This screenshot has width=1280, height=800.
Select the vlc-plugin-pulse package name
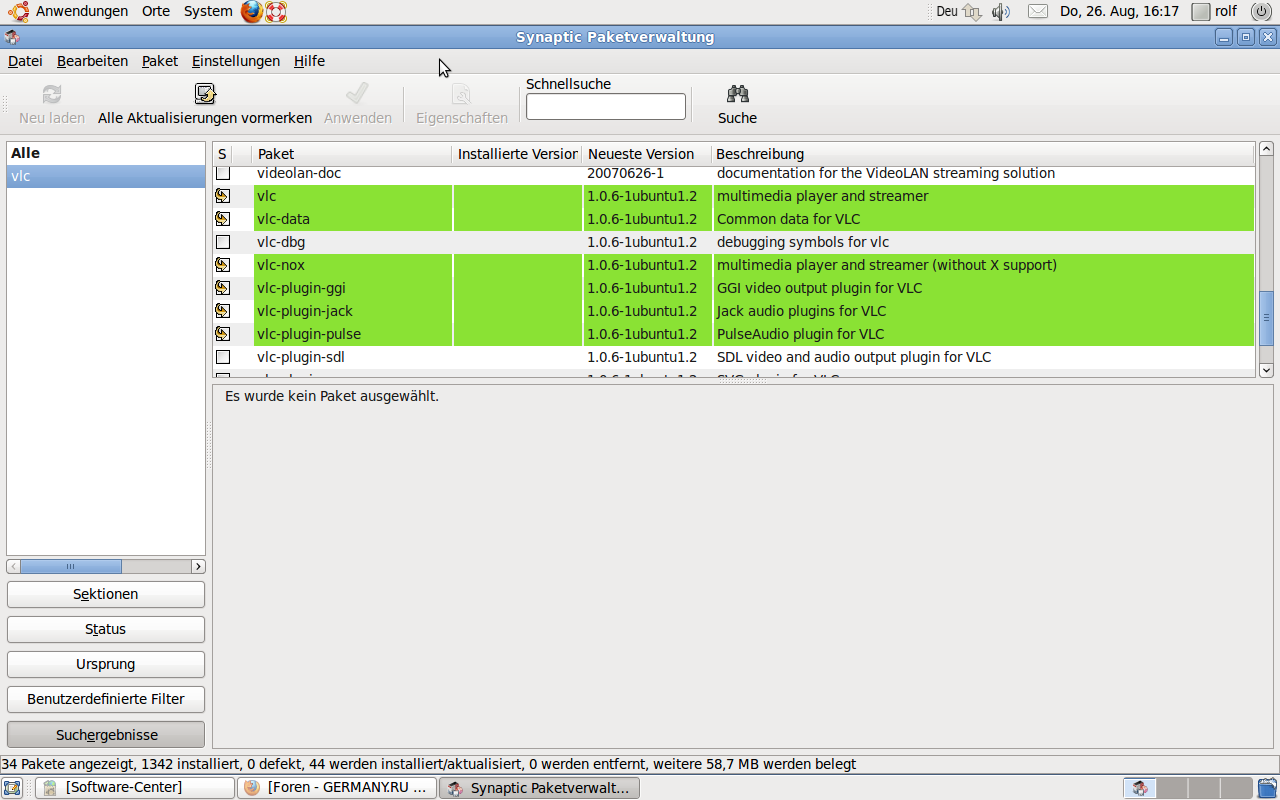tap(309, 334)
